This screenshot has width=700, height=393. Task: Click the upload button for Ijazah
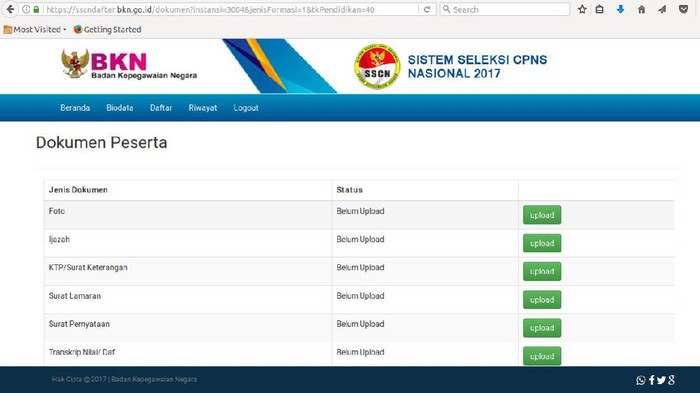[542, 243]
